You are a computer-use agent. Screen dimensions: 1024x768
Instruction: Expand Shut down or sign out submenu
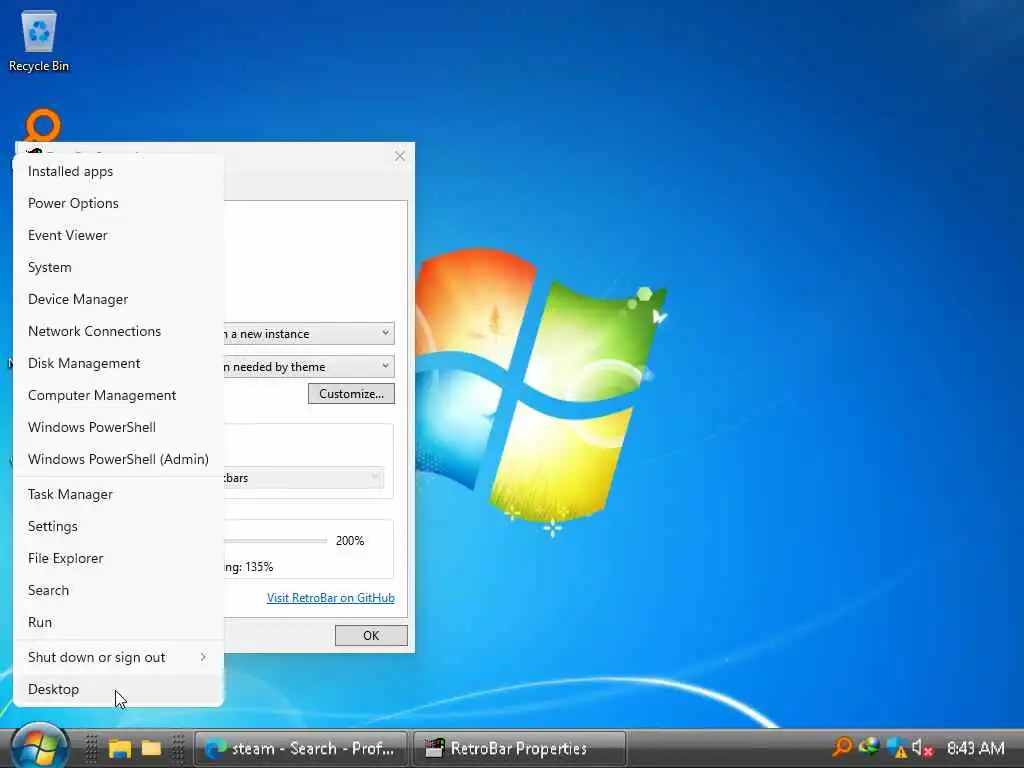[118, 658]
